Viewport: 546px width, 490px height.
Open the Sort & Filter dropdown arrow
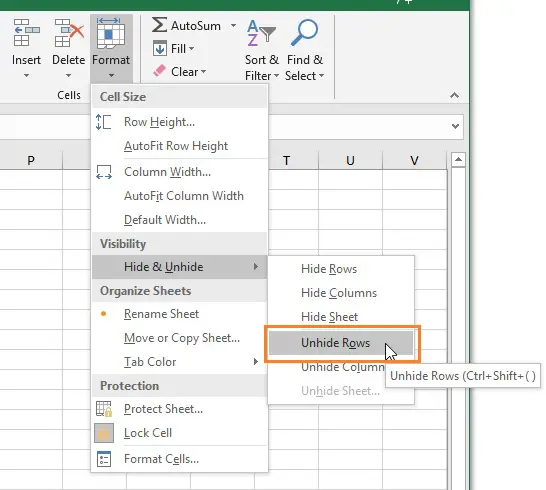coord(276,76)
